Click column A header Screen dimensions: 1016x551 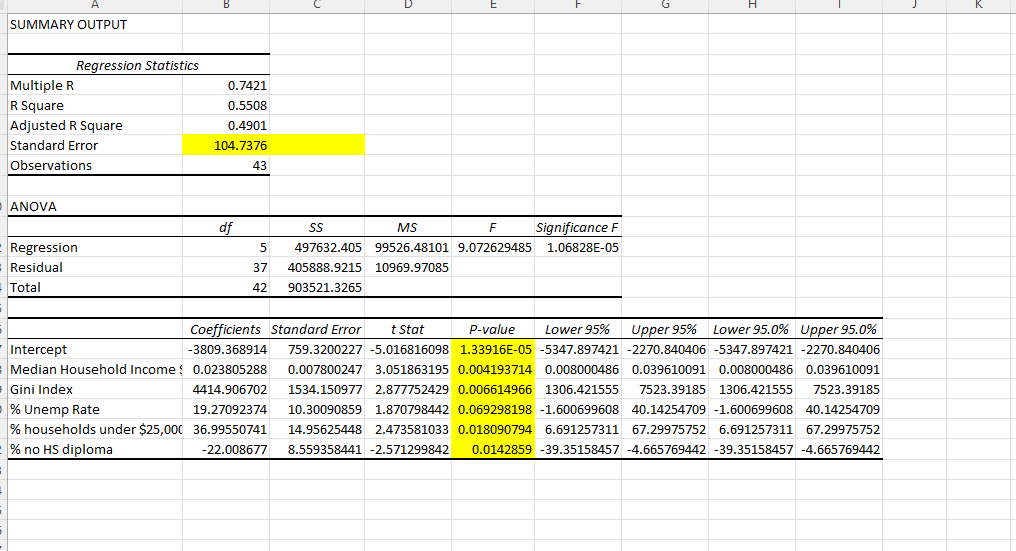[95, 5]
